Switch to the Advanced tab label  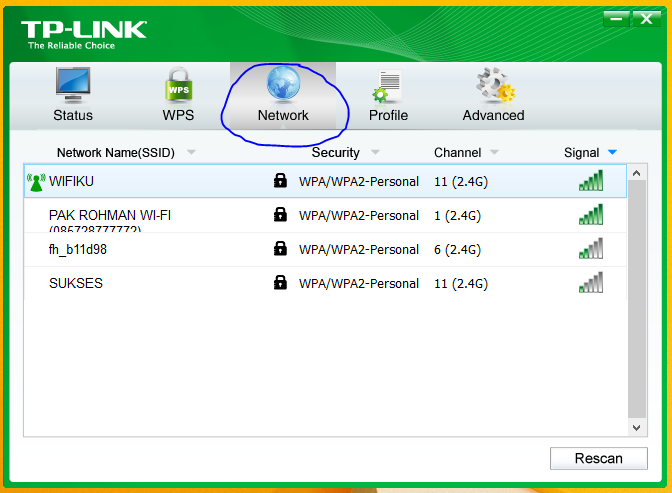[493, 115]
